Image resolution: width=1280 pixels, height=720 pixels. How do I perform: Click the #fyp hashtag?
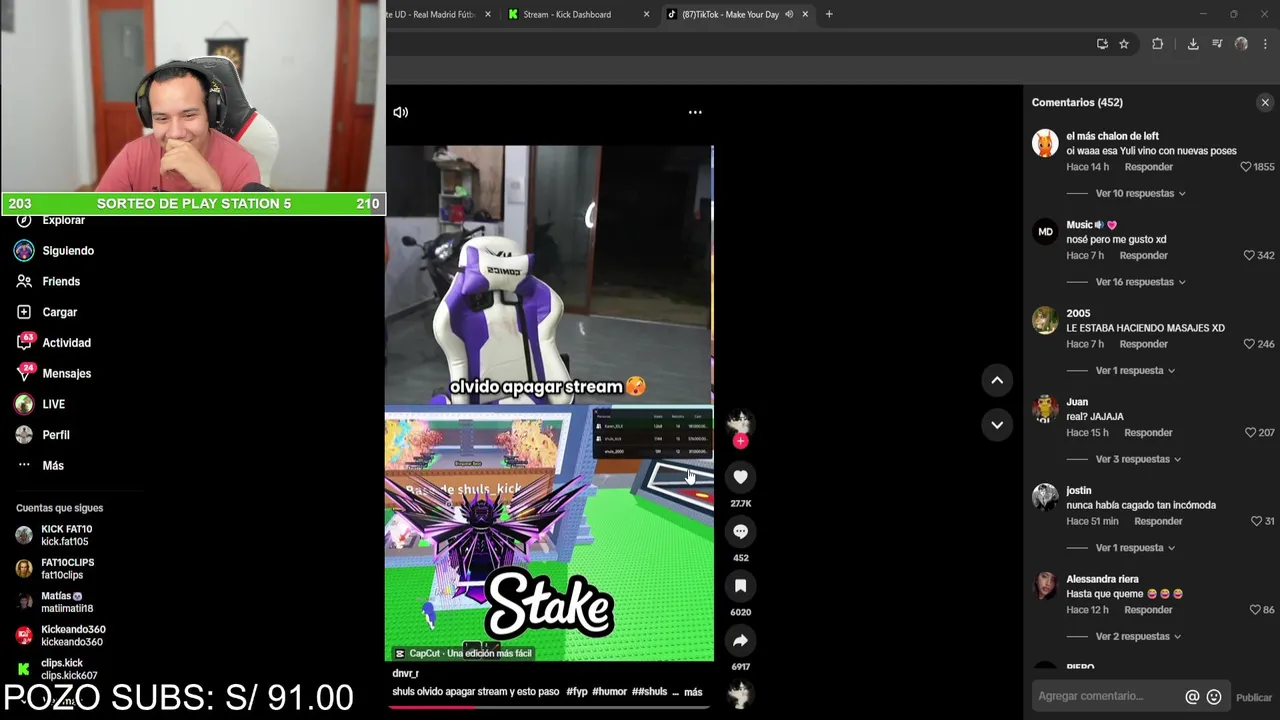coord(577,692)
